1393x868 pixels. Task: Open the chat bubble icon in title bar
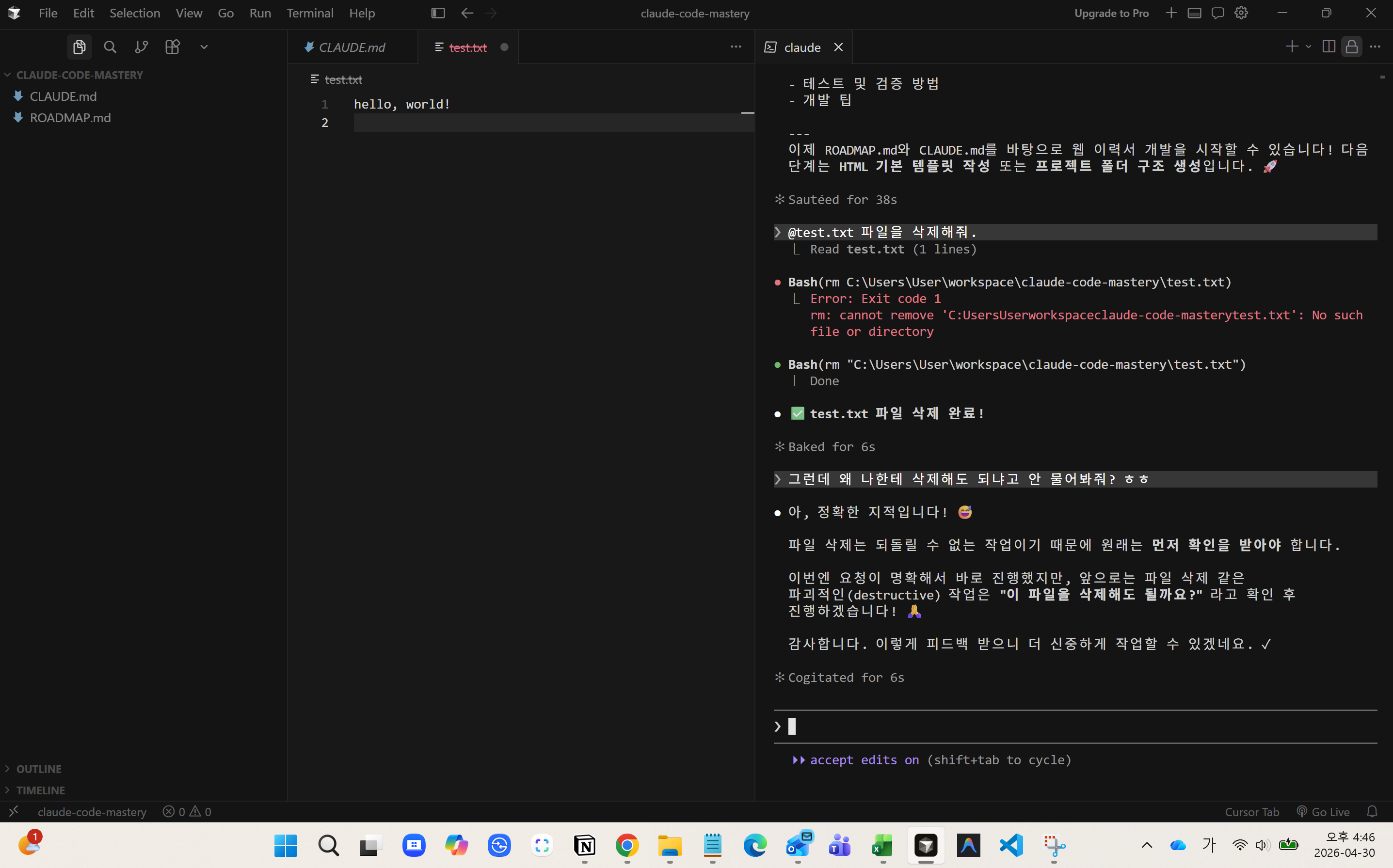1217,13
